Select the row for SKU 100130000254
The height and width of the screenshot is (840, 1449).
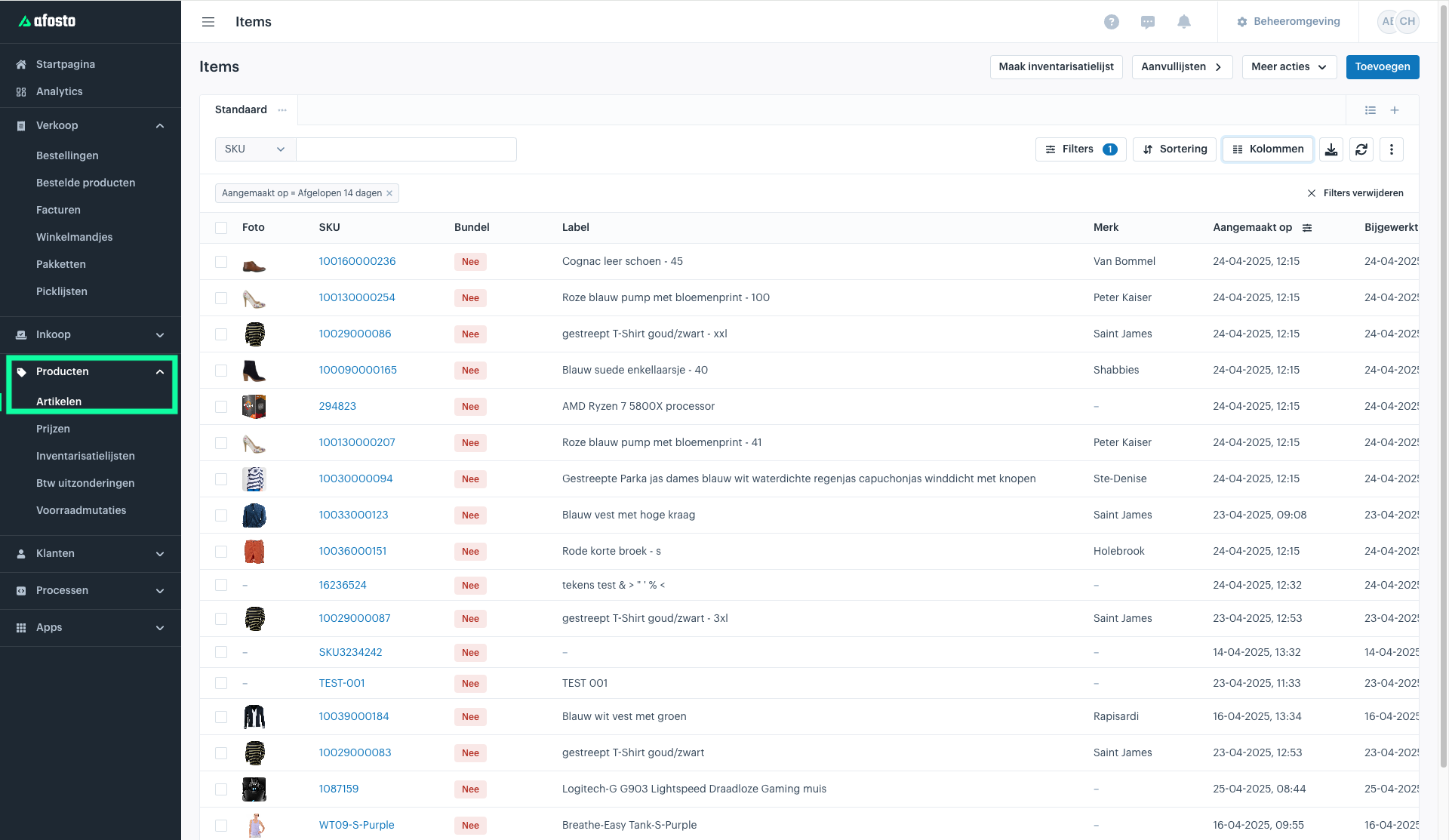coord(221,298)
